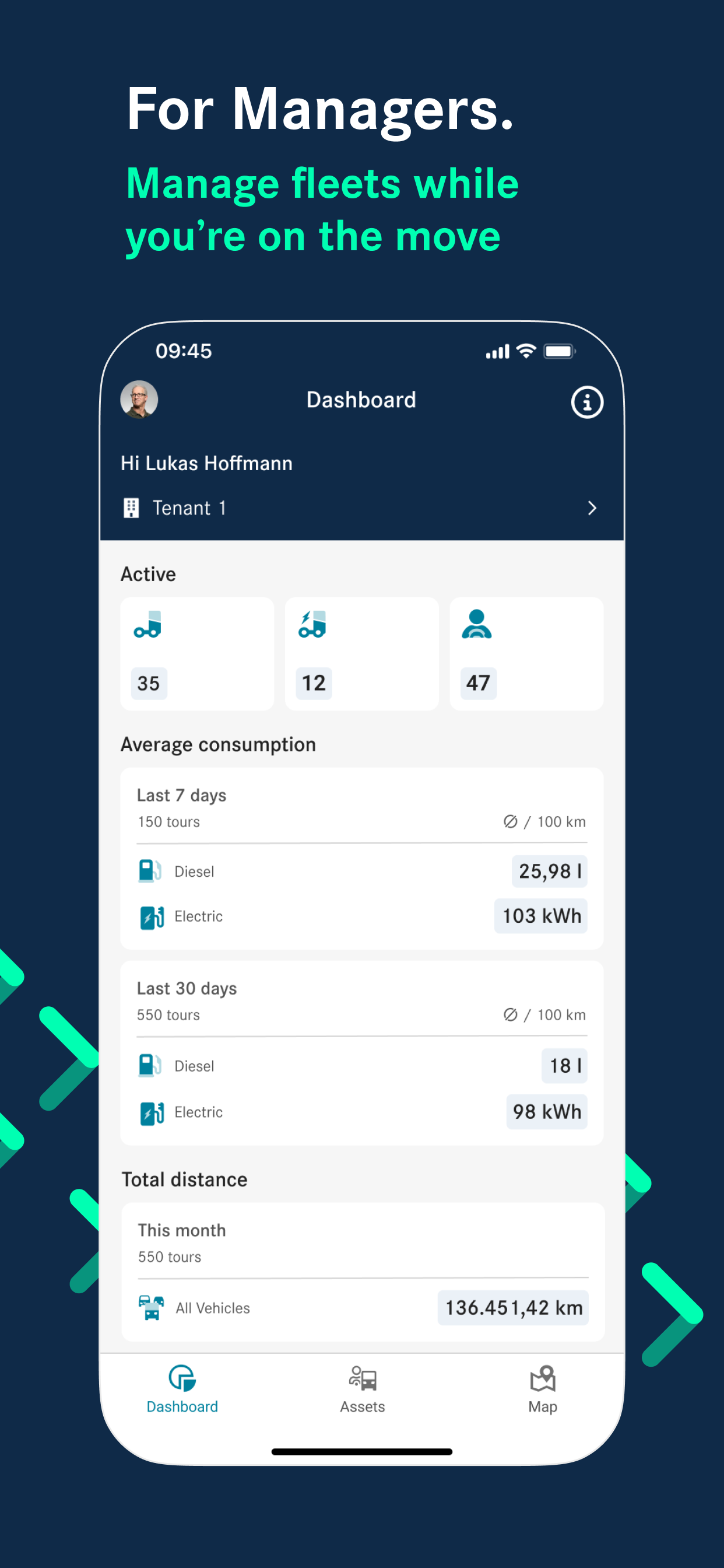The image size is (724, 1568).
Task: Switch to the Dashboard tab
Action: pyautogui.click(x=182, y=1390)
